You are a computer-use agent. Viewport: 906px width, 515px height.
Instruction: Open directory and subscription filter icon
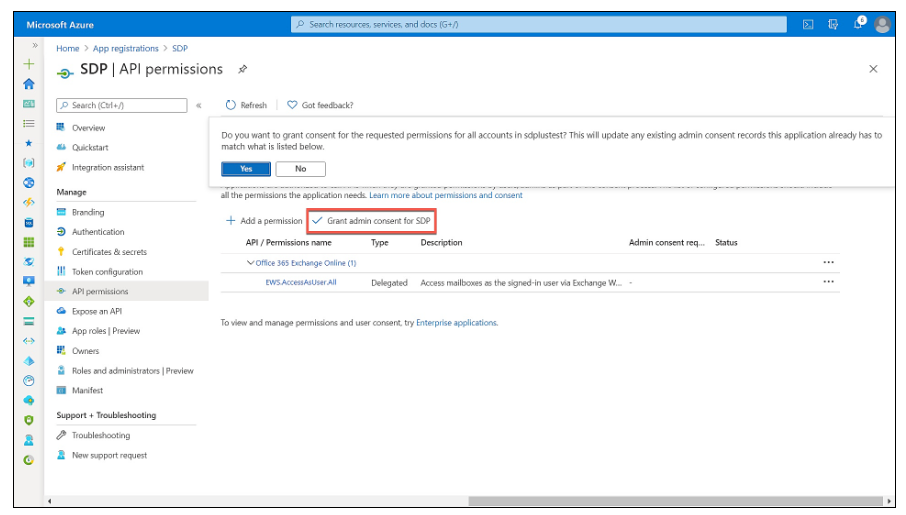pos(833,25)
